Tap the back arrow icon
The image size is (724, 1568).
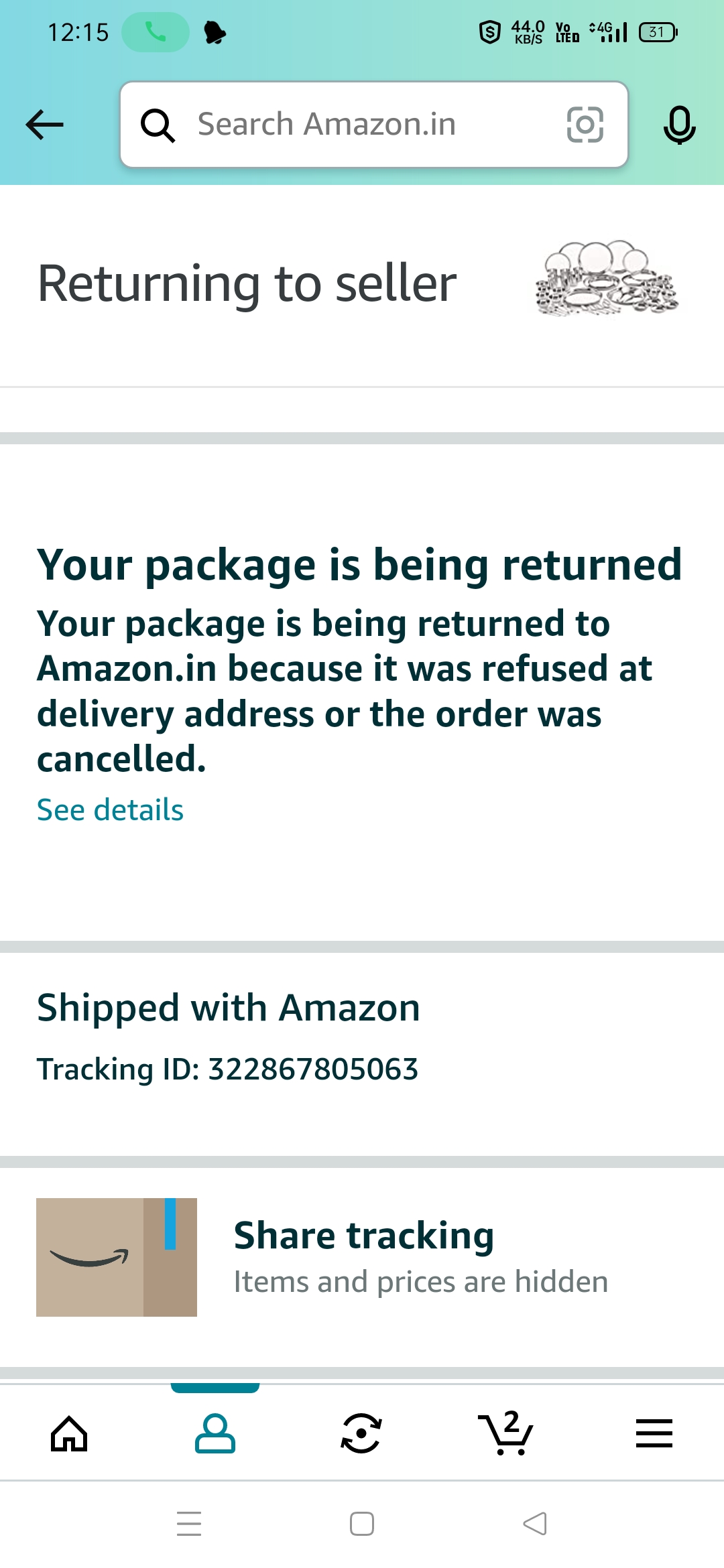(x=44, y=125)
